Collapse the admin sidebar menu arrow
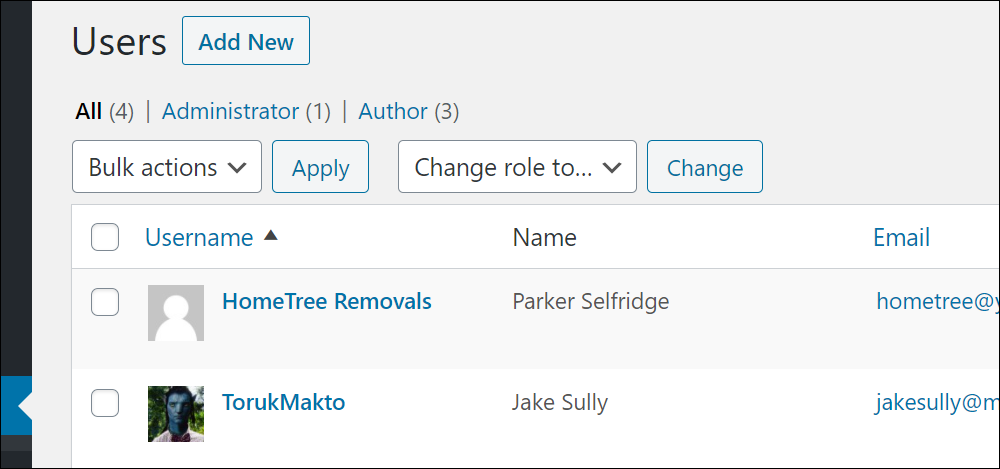The width and height of the screenshot is (1000, 469). tap(24, 406)
